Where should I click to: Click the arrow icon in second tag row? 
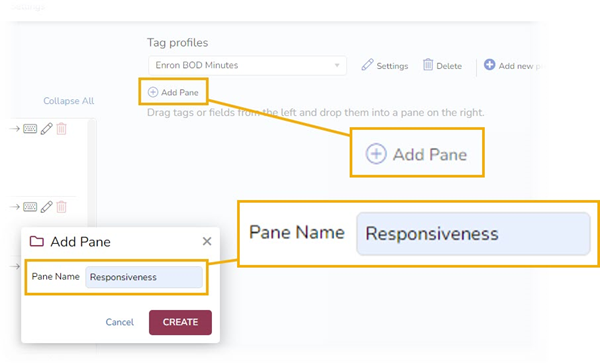coord(15,207)
